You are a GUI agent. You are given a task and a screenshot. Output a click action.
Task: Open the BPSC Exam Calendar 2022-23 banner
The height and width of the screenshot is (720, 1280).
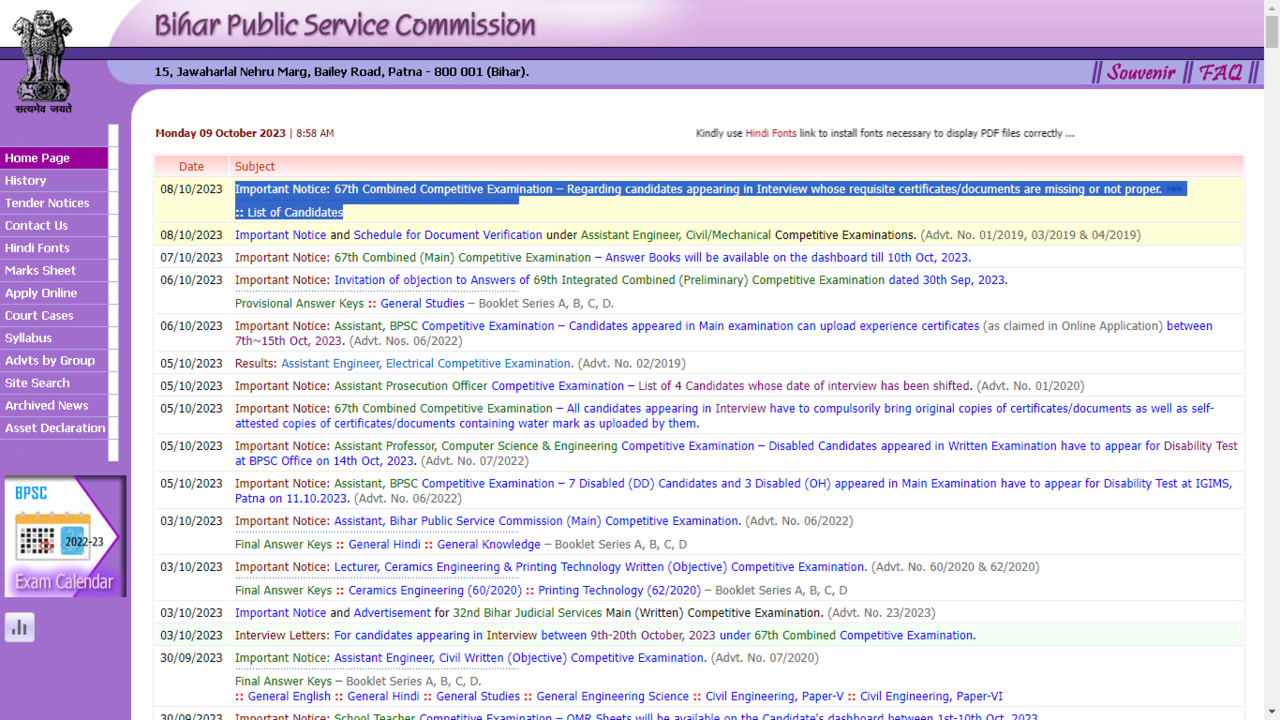66,536
